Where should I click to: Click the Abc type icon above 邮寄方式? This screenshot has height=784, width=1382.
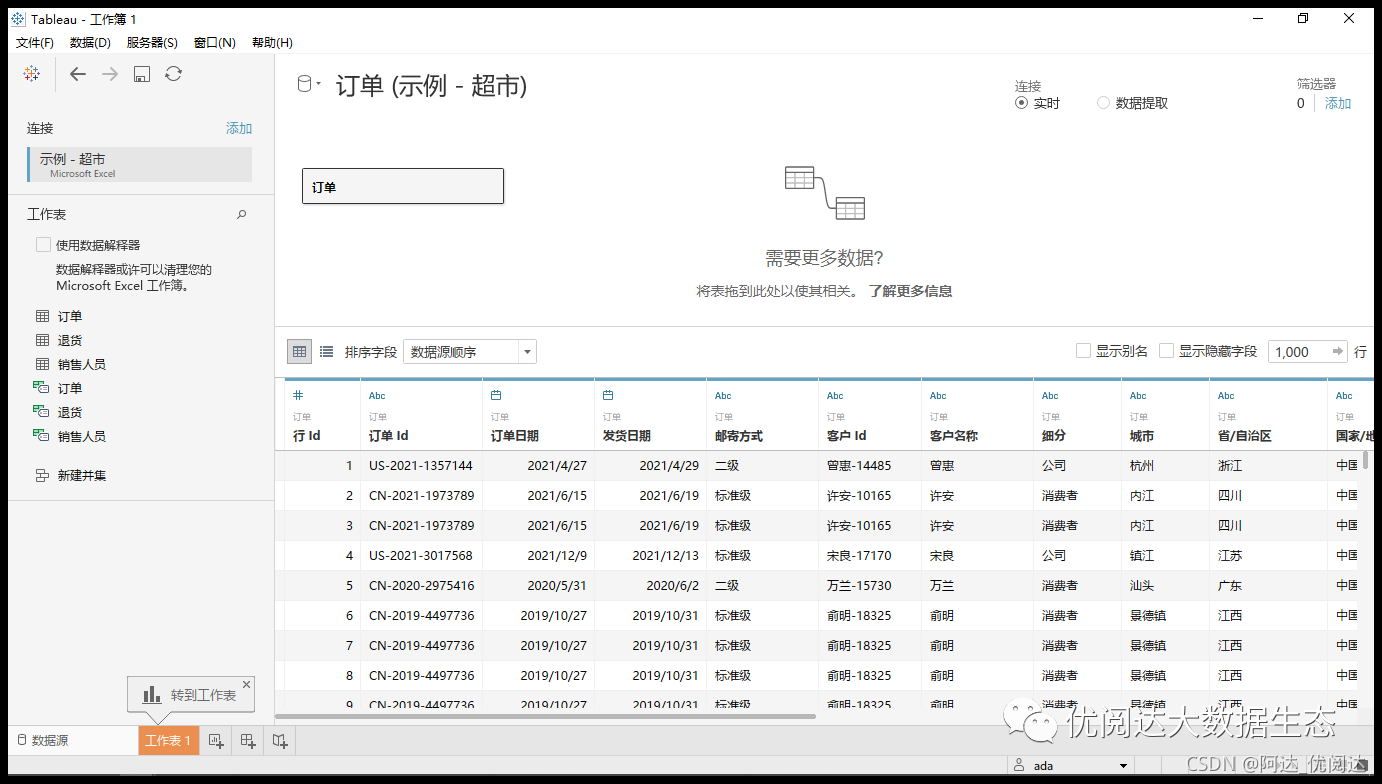coord(723,396)
